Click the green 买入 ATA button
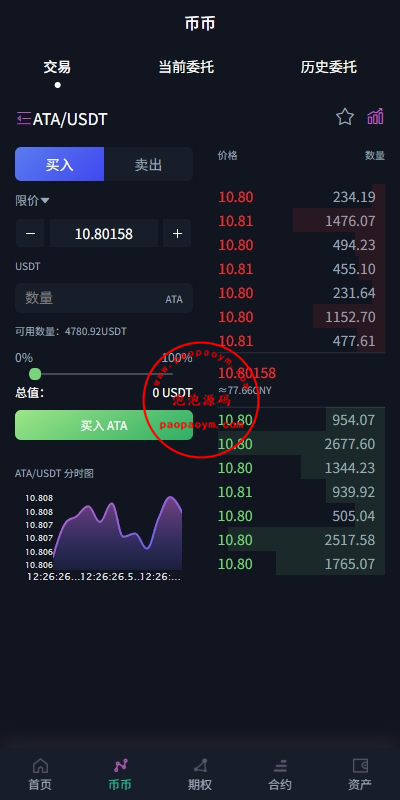 click(x=104, y=425)
